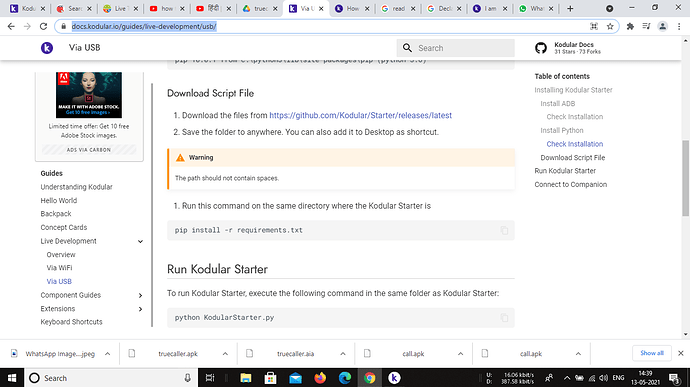Open the Overview page under Live Development

(x=61, y=254)
